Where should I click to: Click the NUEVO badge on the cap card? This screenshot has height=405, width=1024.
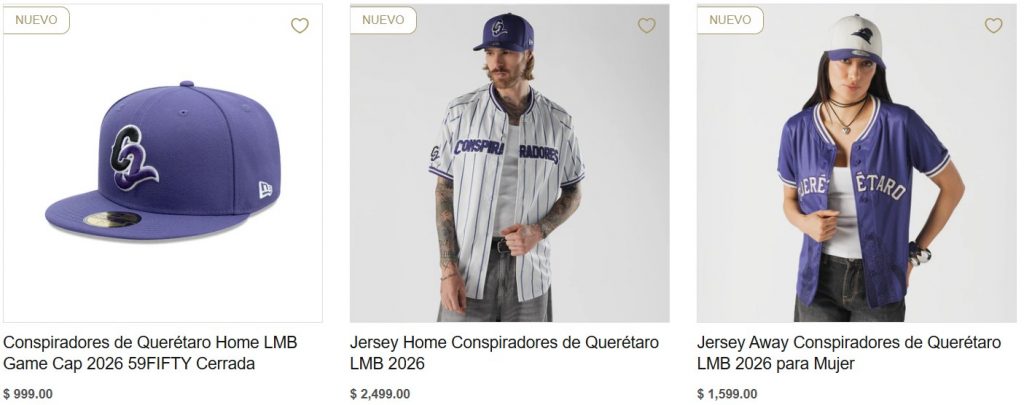coord(37,20)
